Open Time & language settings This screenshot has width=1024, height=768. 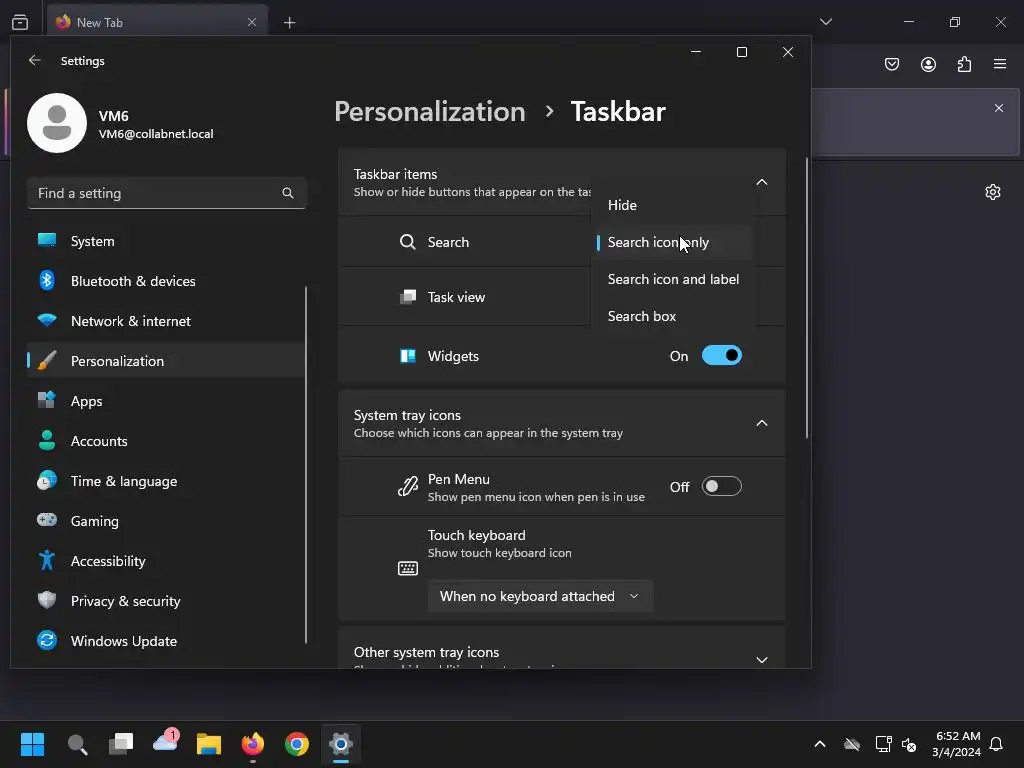pyautogui.click(x=166, y=481)
